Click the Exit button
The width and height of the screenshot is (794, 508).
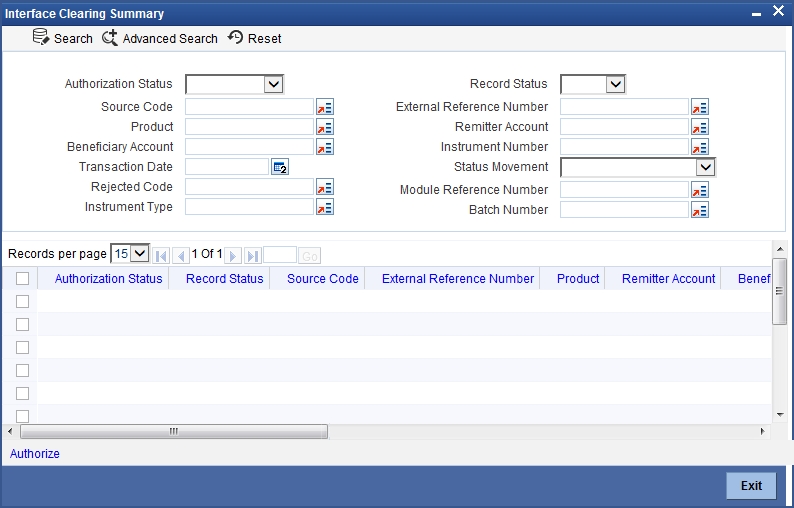[x=751, y=486]
